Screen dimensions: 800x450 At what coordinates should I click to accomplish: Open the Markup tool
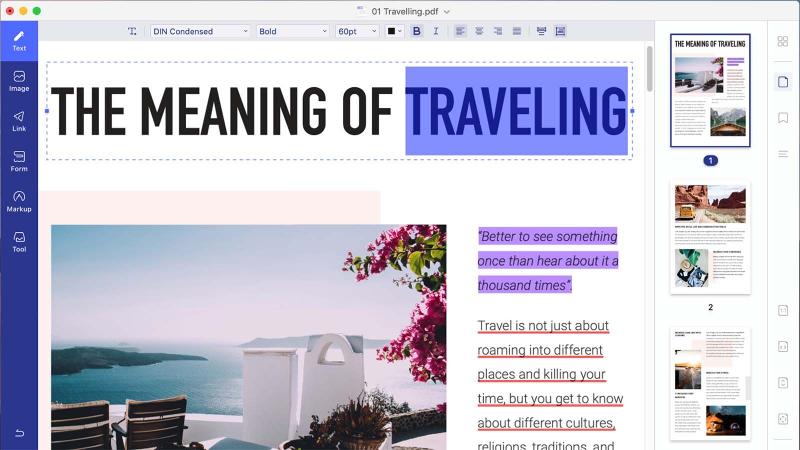19,202
